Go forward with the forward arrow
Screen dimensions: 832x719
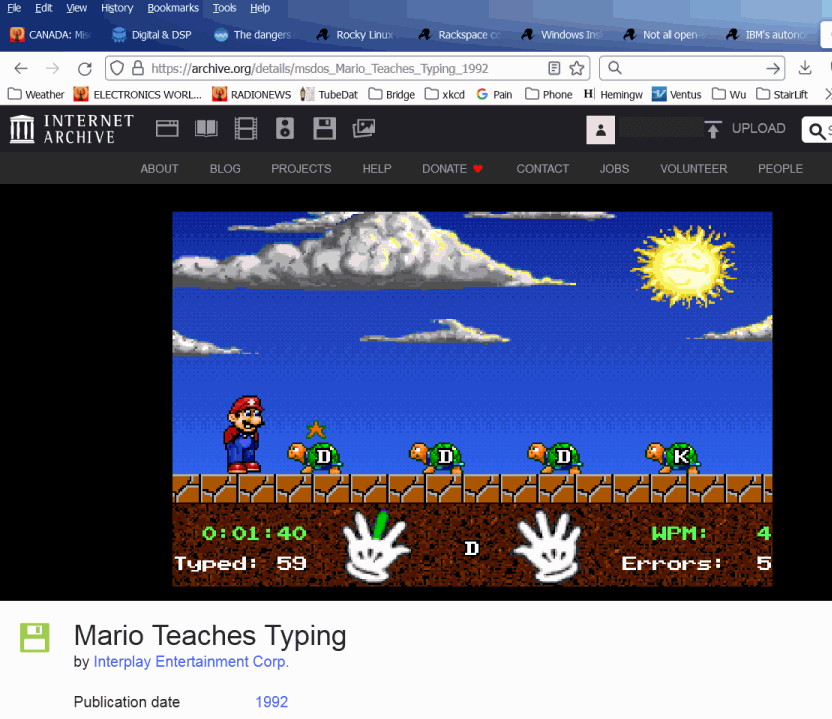(x=53, y=68)
